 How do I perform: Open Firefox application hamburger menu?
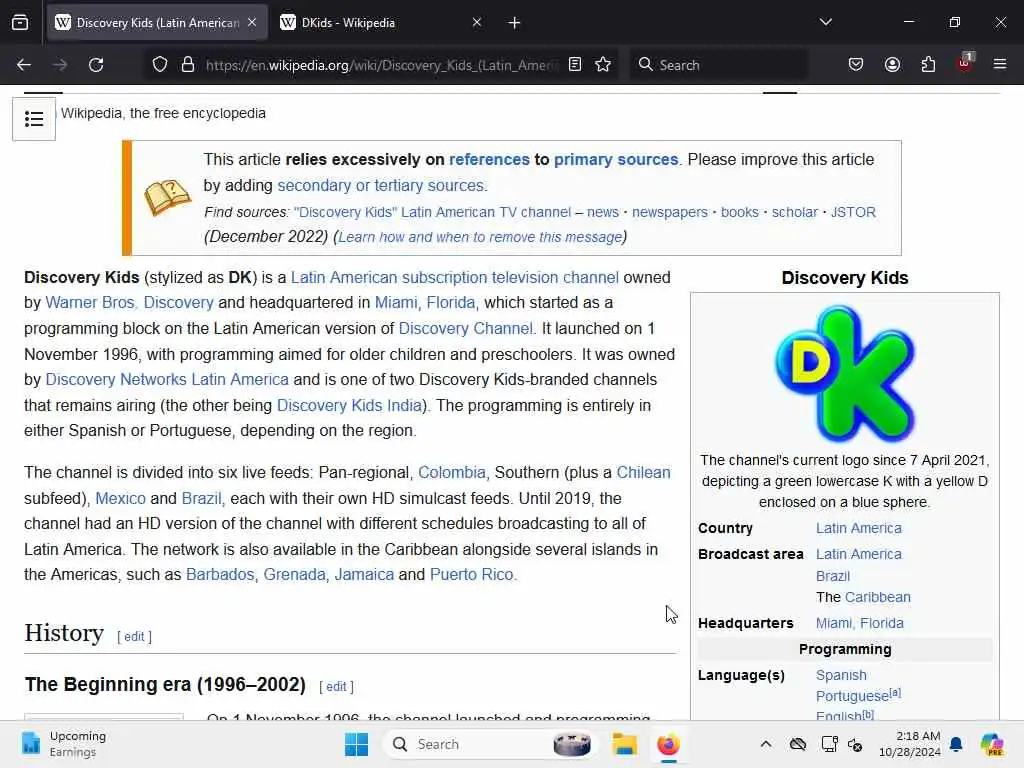tap(1000, 65)
